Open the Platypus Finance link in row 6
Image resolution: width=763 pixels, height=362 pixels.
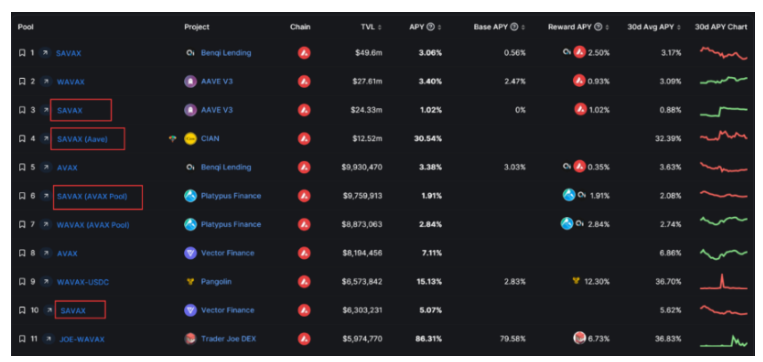pyautogui.click(x=231, y=196)
